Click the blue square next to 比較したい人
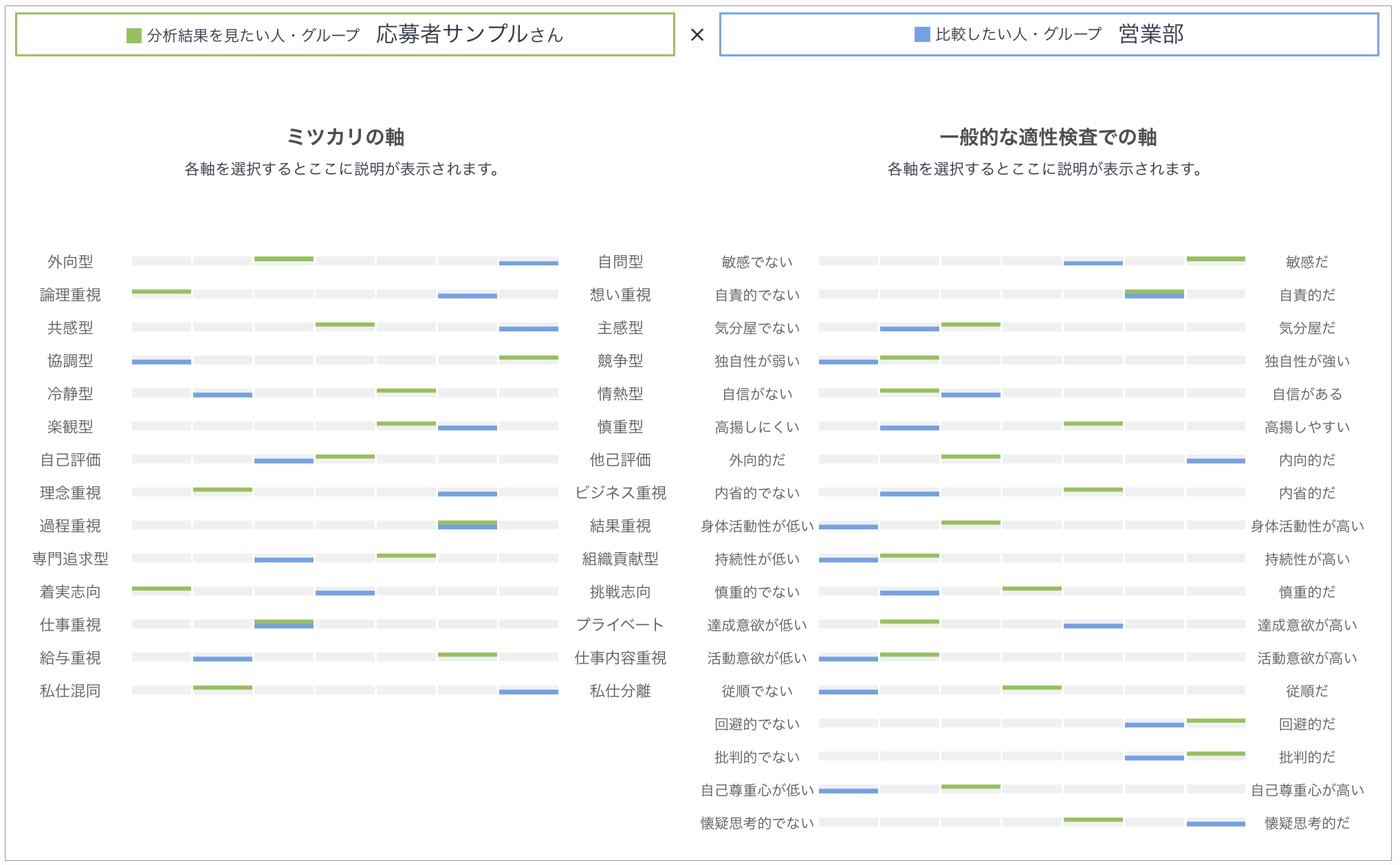Screen dimensions: 1400x865 pyautogui.click(x=921, y=34)
